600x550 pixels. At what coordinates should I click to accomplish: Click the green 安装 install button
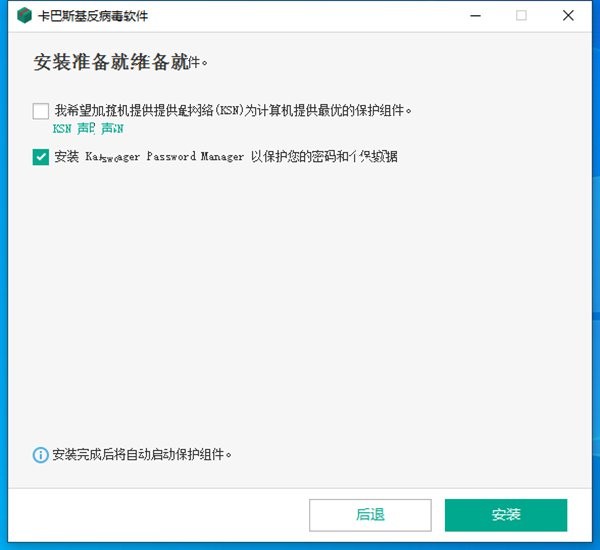tap(506, 515)
